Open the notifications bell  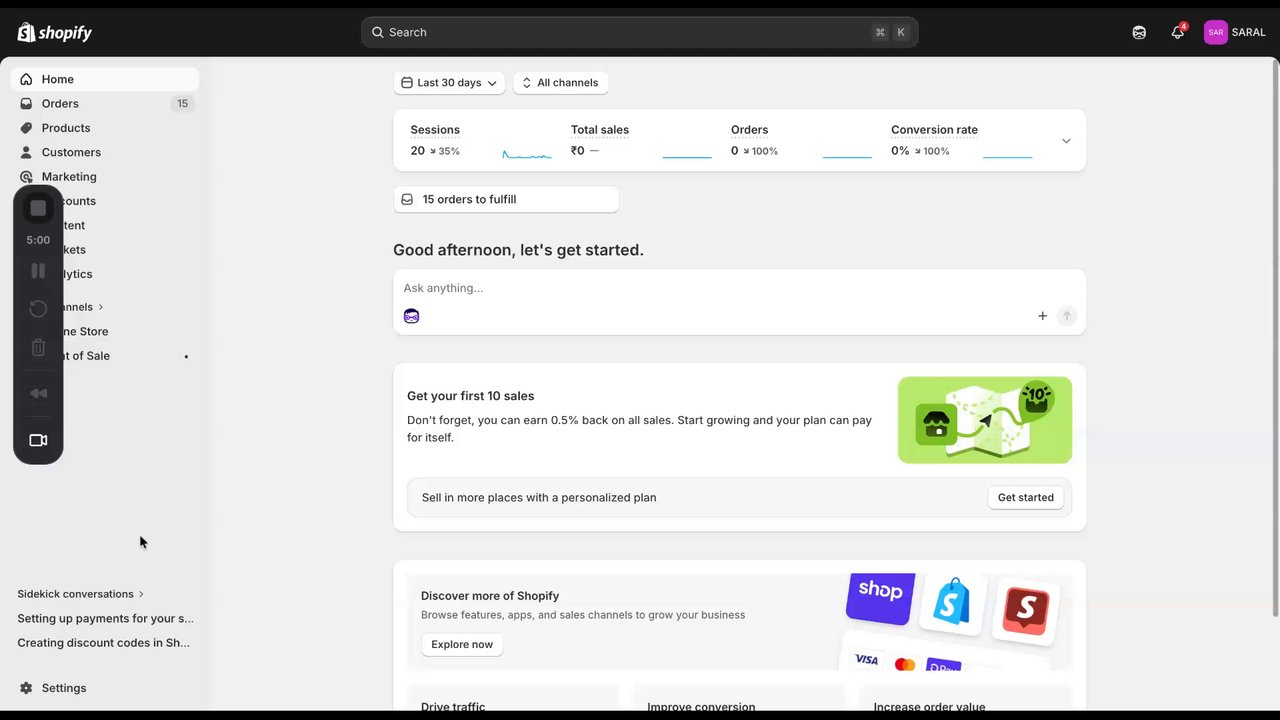(x=1178, y=32)
